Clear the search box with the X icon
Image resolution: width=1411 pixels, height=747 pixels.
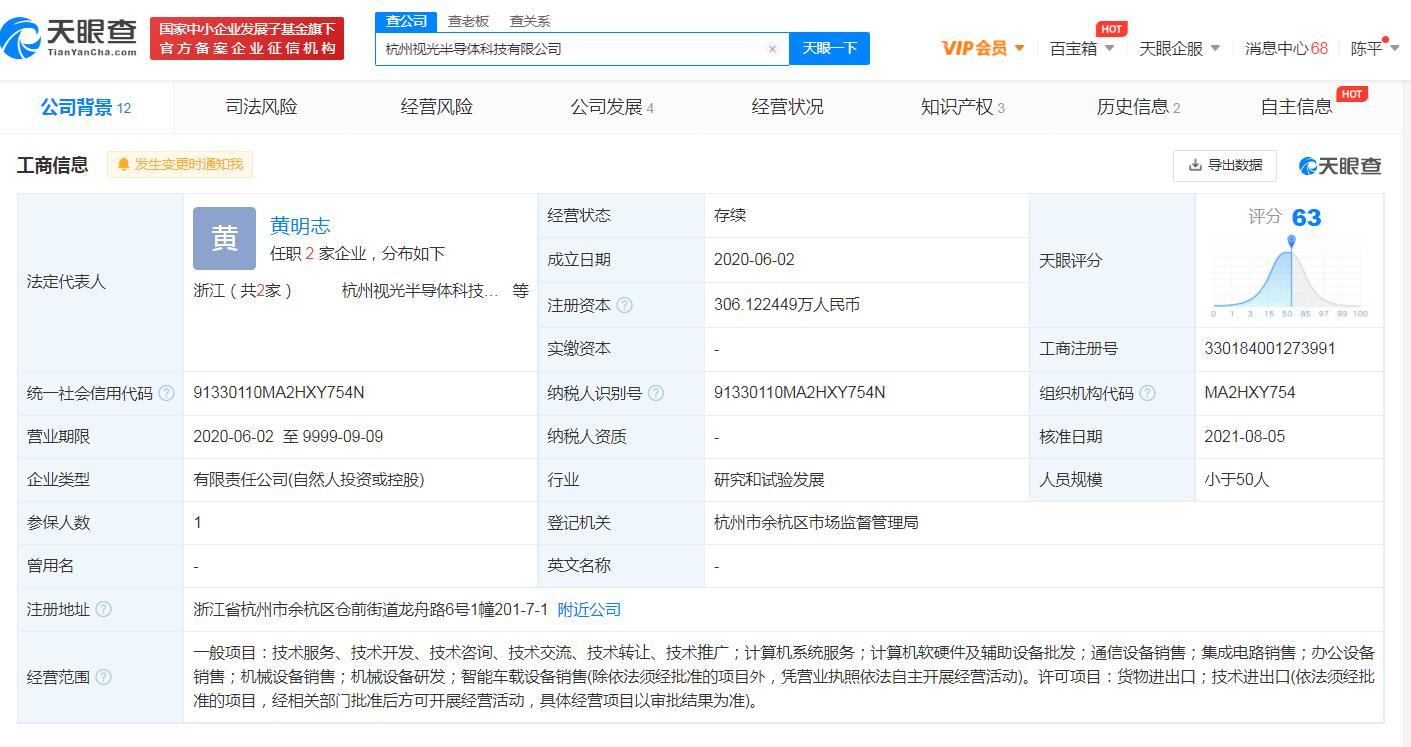[x=772, y=49]
